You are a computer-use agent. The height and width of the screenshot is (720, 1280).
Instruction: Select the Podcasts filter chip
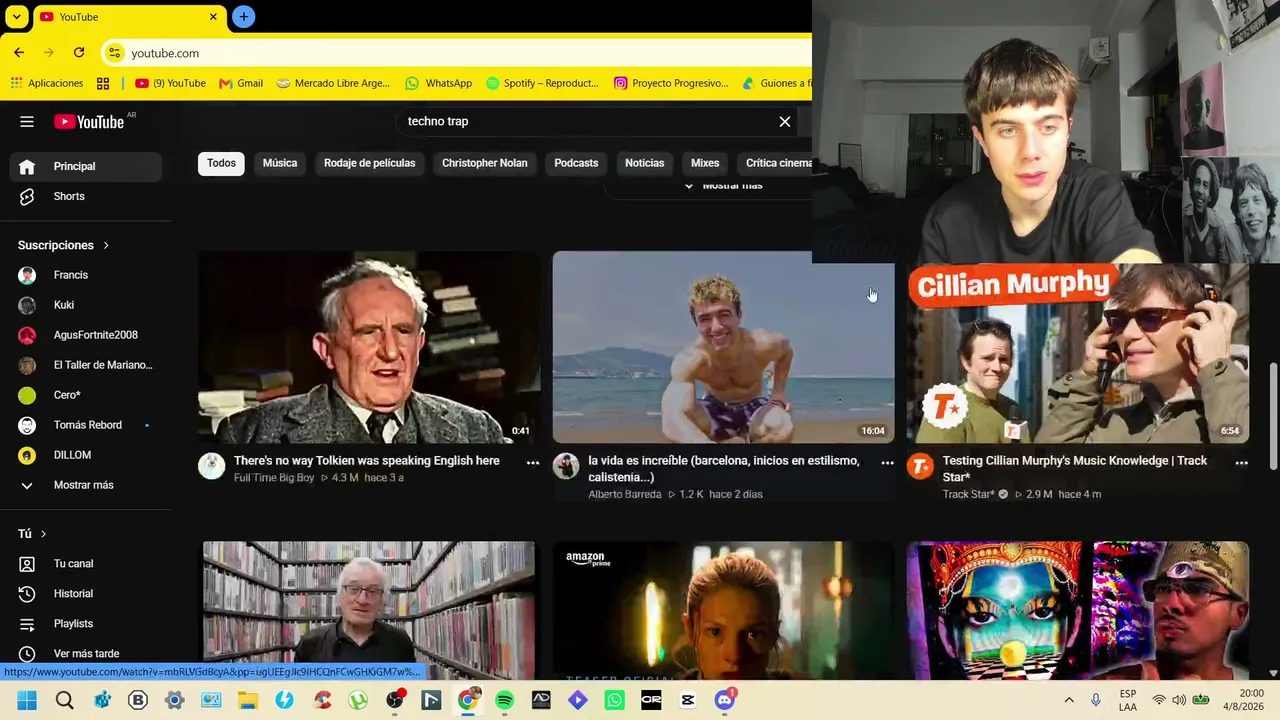[576, 163]
